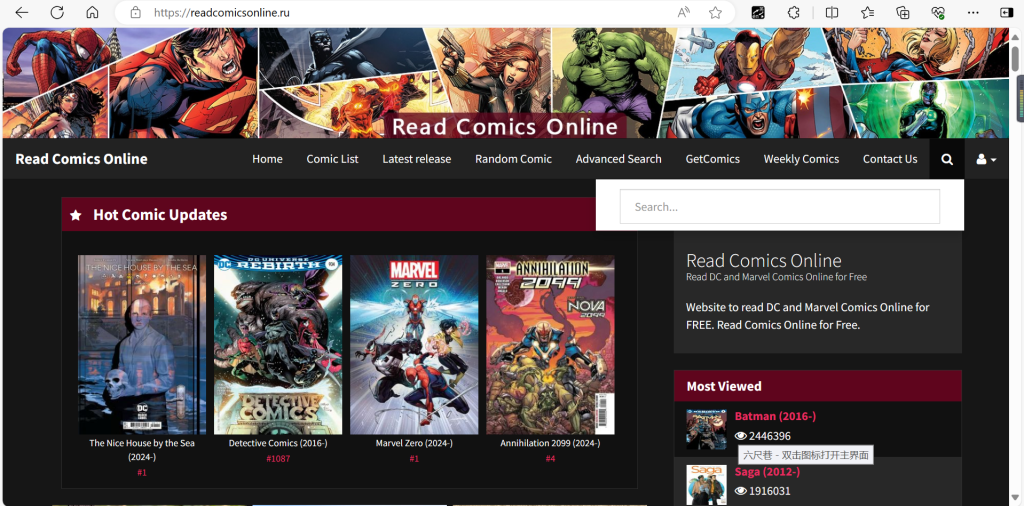Viewport: 1024px width, 506px height.
Task: Open Detective Comics (2016-) title link
Action: tap(278, 443)
